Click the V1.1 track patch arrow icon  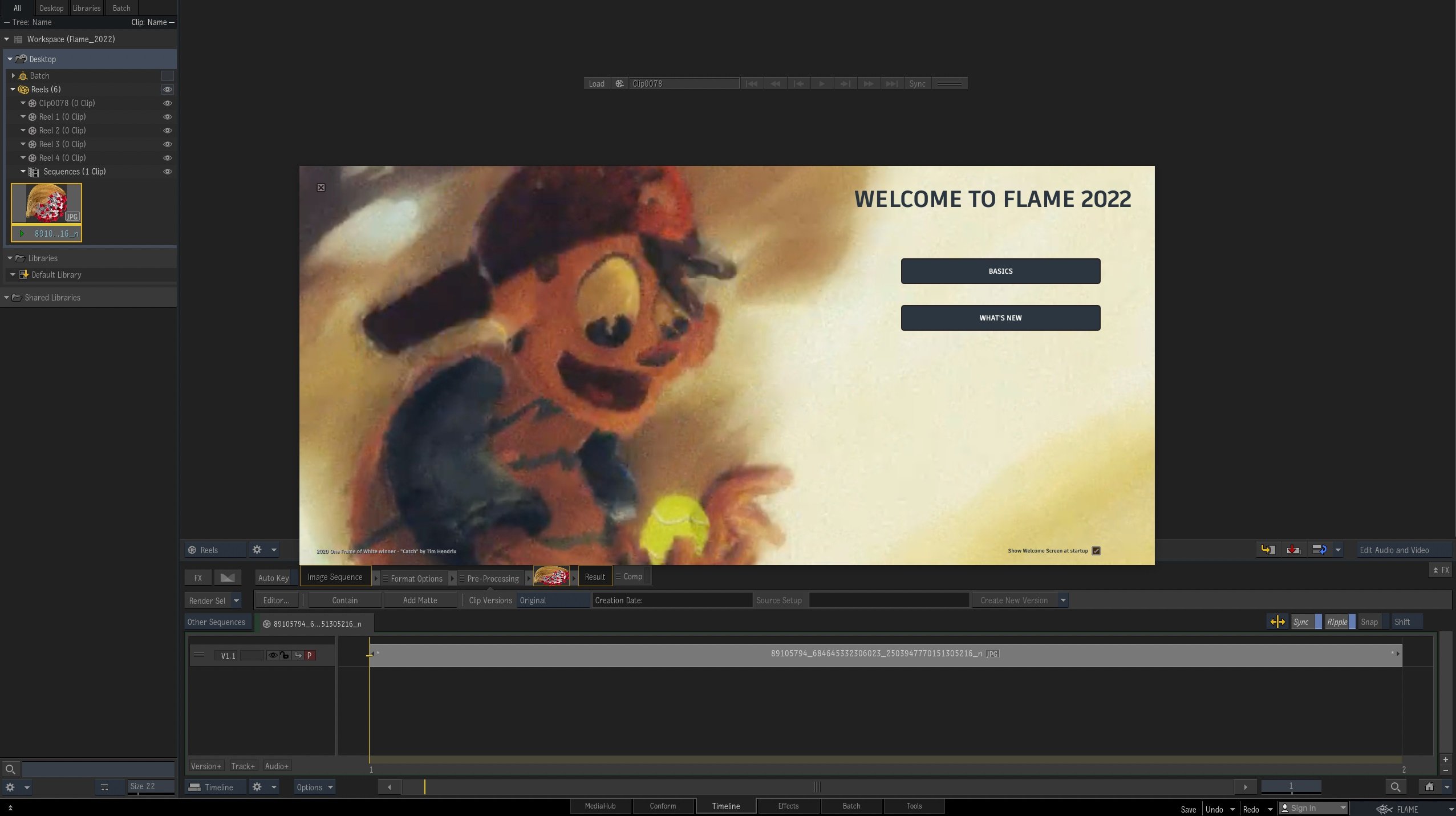point(298,655)
